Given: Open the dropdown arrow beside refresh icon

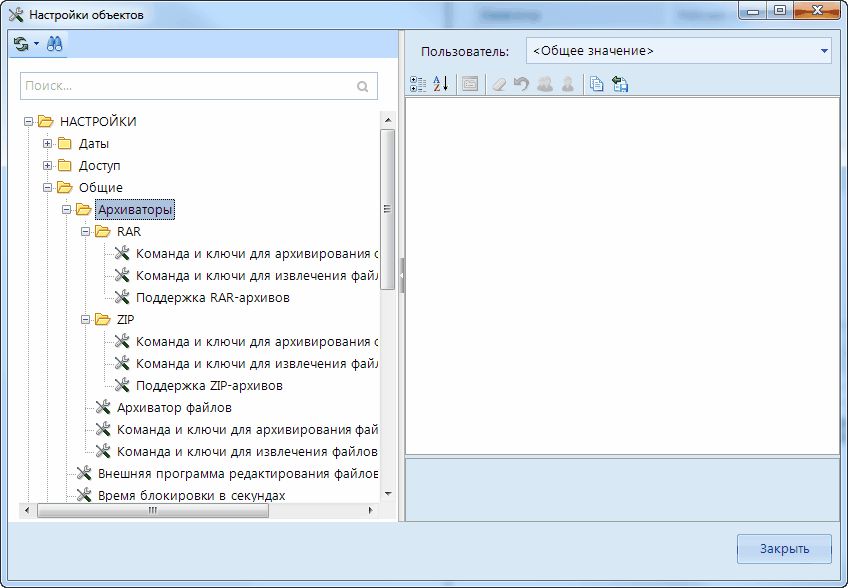Looking at the screenshot, I should (36, 44).
